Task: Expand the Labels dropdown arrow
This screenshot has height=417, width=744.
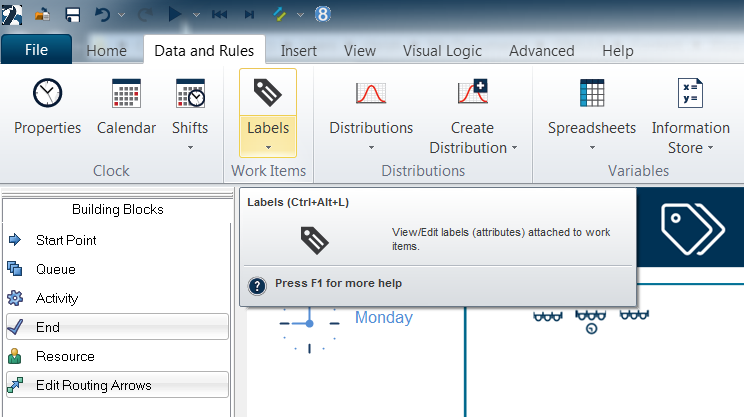Action: tap(268, 148)
